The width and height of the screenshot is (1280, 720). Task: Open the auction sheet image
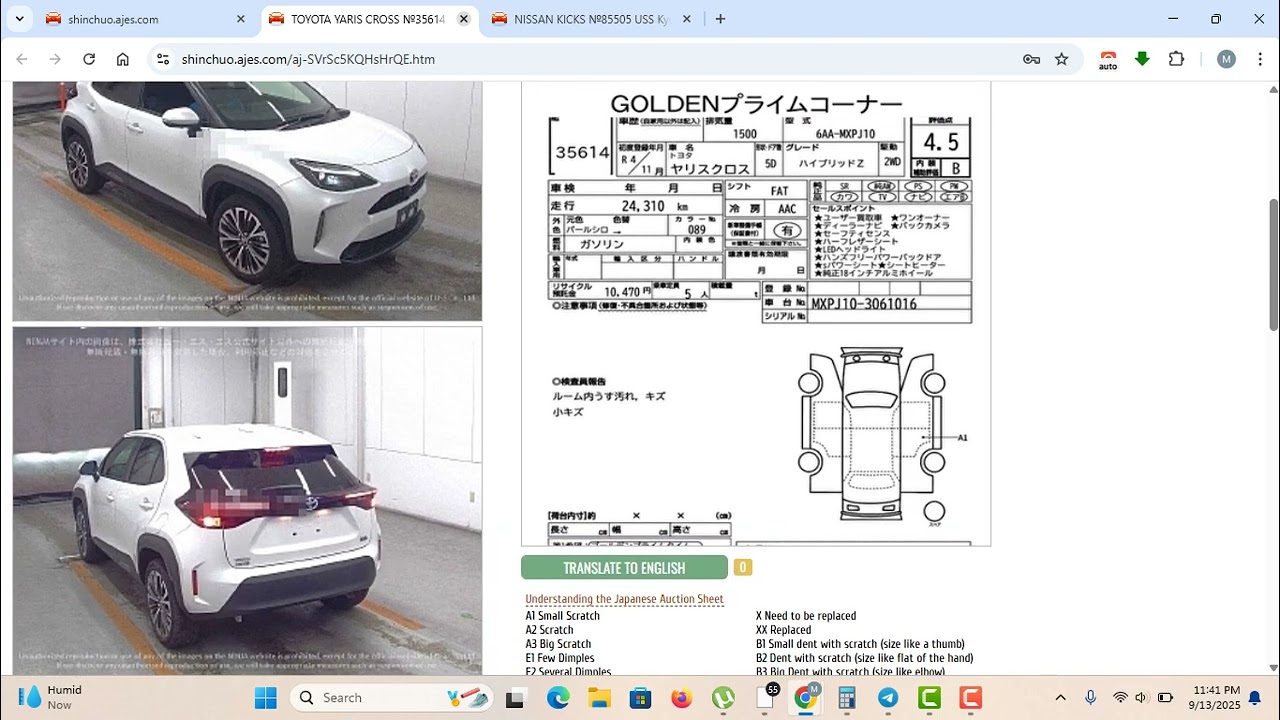pyautogui.click(x=756, y=314)
